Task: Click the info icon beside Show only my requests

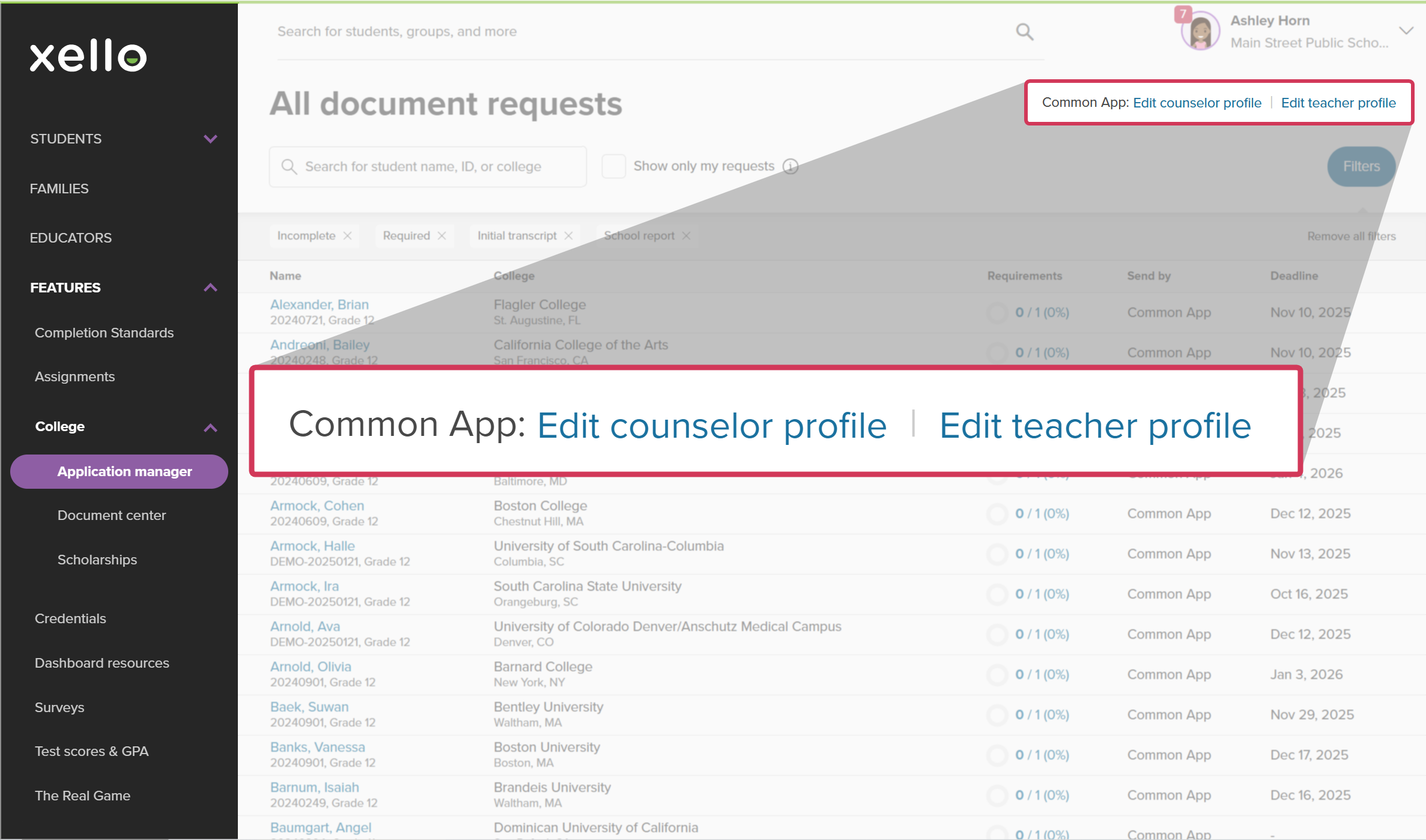Action: point(791,166)
